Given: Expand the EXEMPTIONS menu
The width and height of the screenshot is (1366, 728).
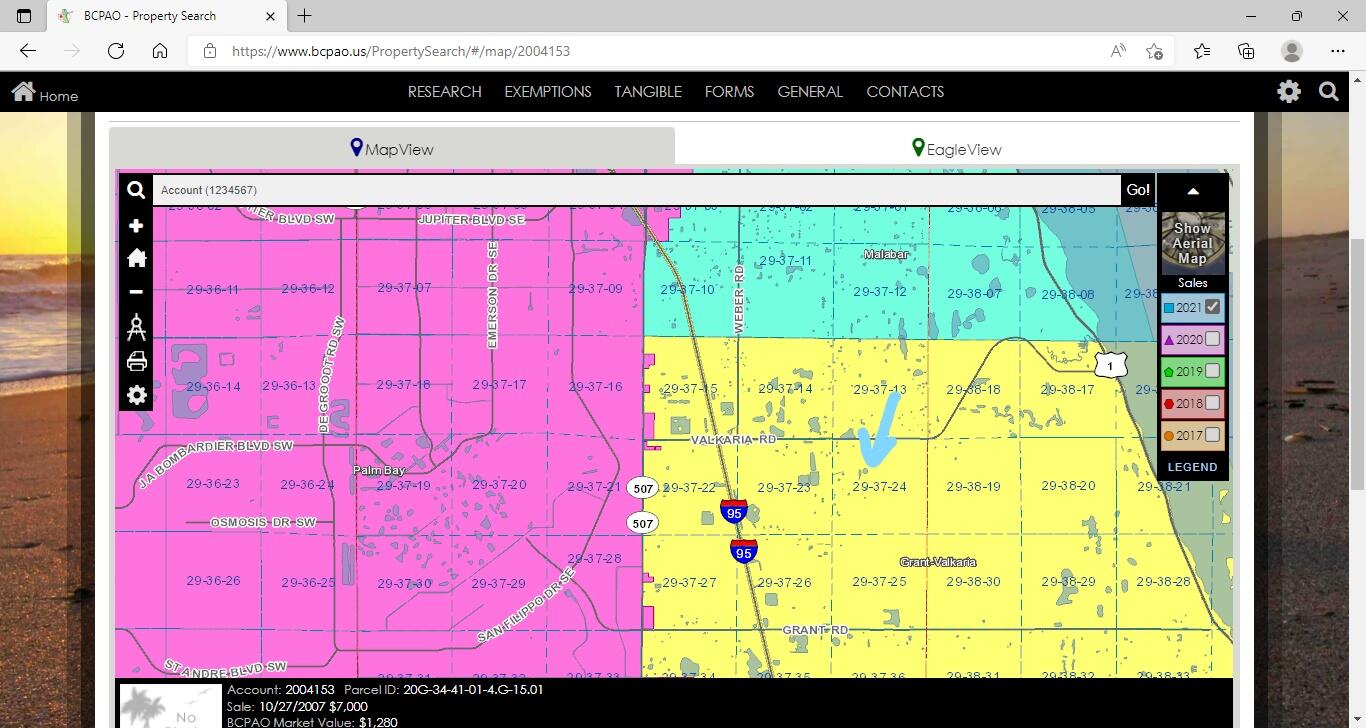Looking at the screenshot, I should [547, 92].
